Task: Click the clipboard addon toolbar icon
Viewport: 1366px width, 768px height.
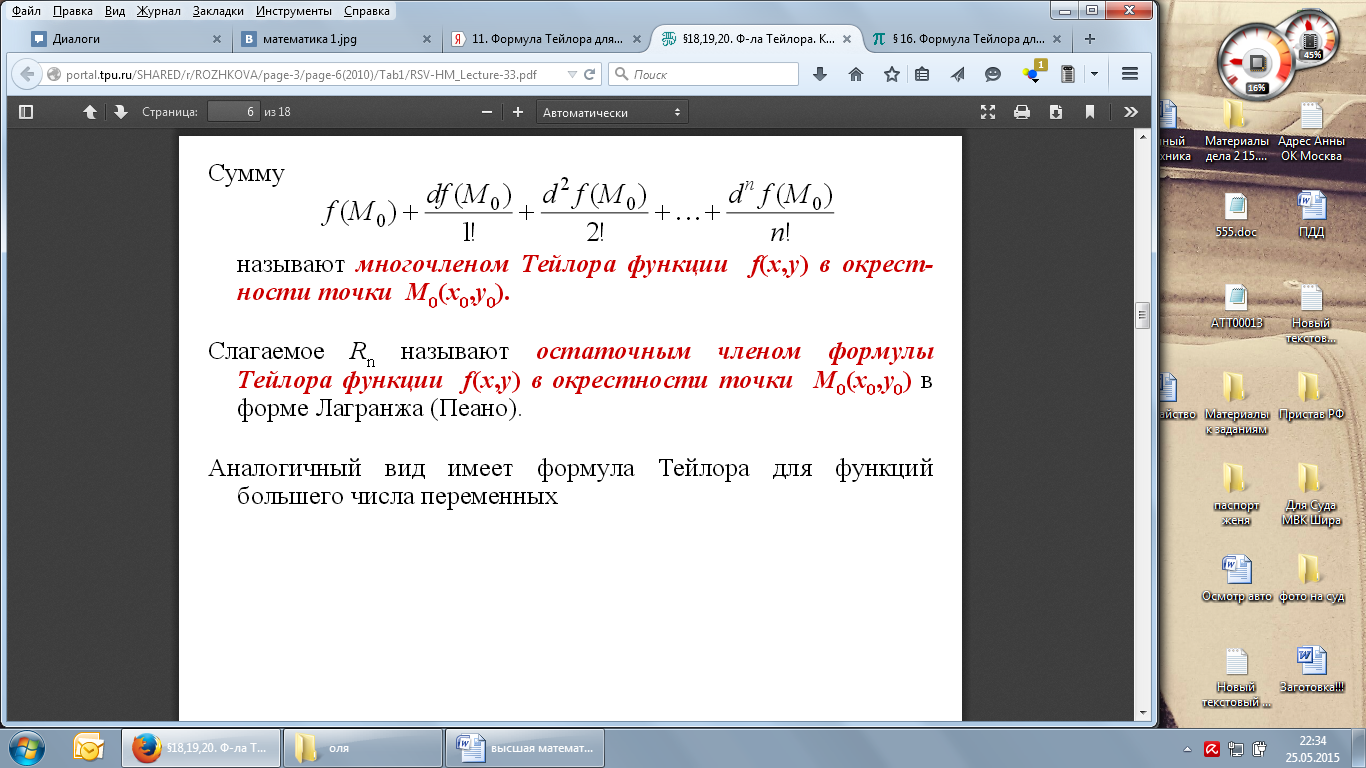Action: [x=1068, y=74]
